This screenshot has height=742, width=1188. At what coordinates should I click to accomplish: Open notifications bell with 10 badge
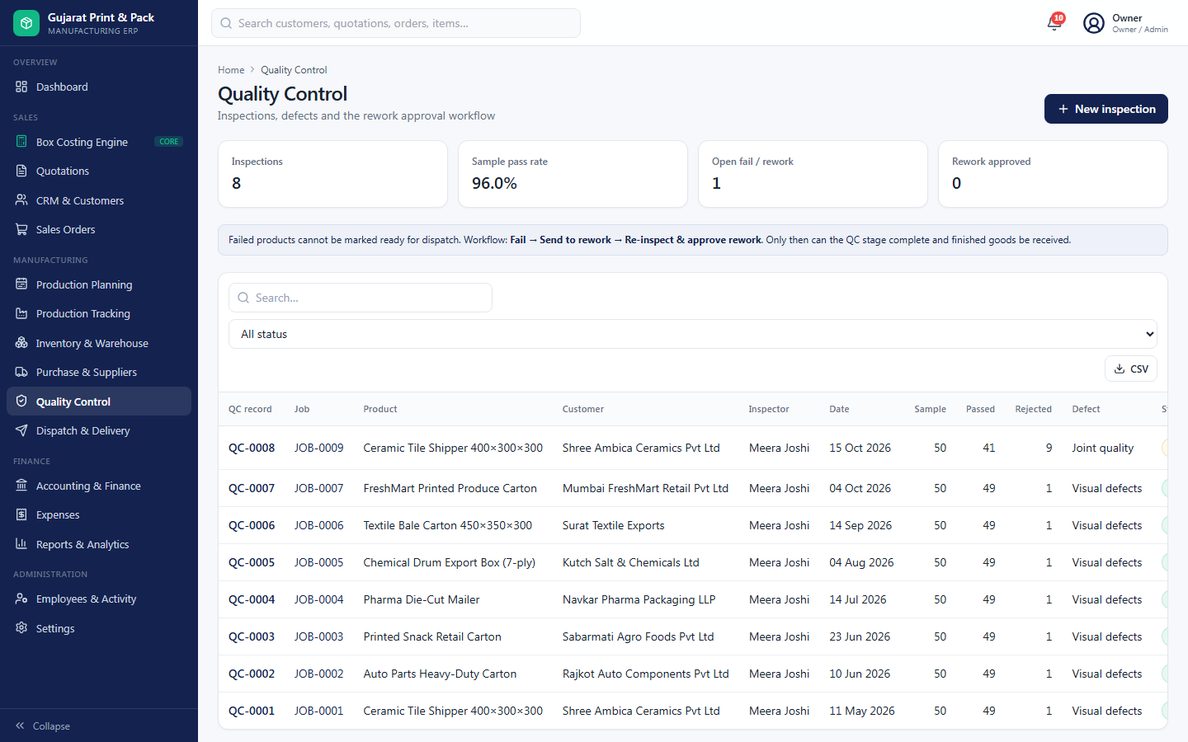pyautogui.click(x=1054, y=23)
